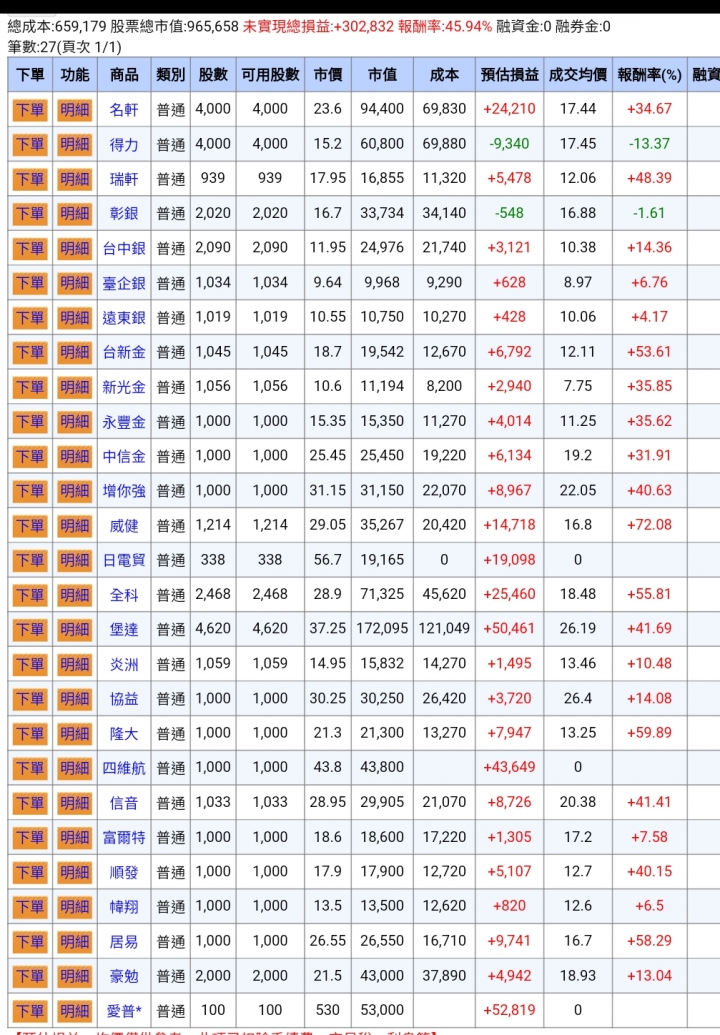Click 下單 button for 新光金 row
Viewport: 720px width, 1035px height.
coord(30,387)
